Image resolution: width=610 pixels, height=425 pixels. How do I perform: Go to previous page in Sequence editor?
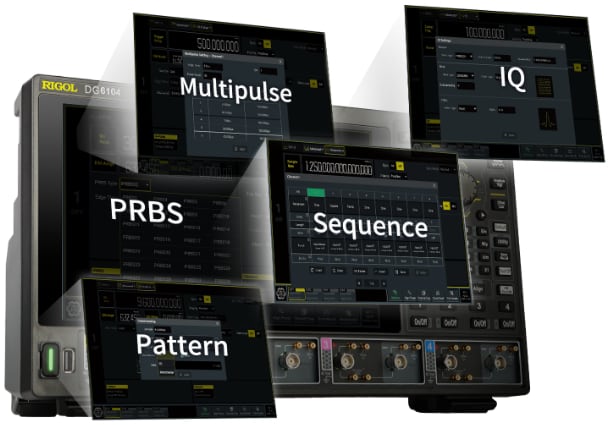(x=359, y=283)
